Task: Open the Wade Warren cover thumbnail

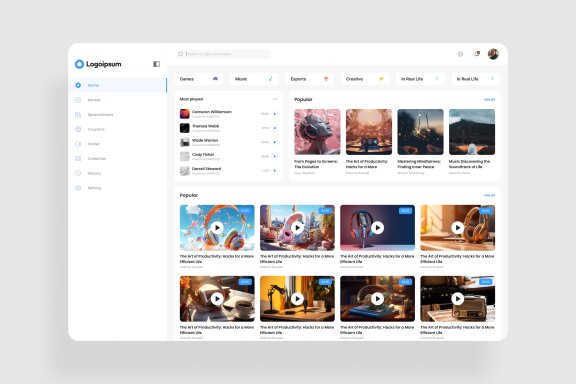Action: 184,142
